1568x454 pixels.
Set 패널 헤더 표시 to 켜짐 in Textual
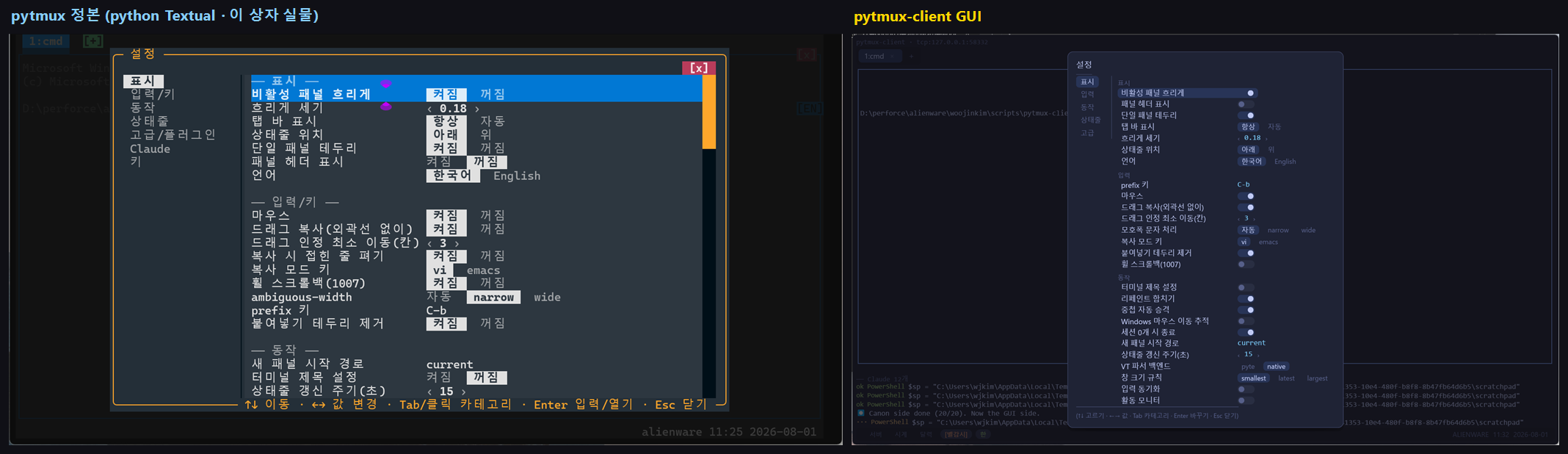click(x=439, y=162)
